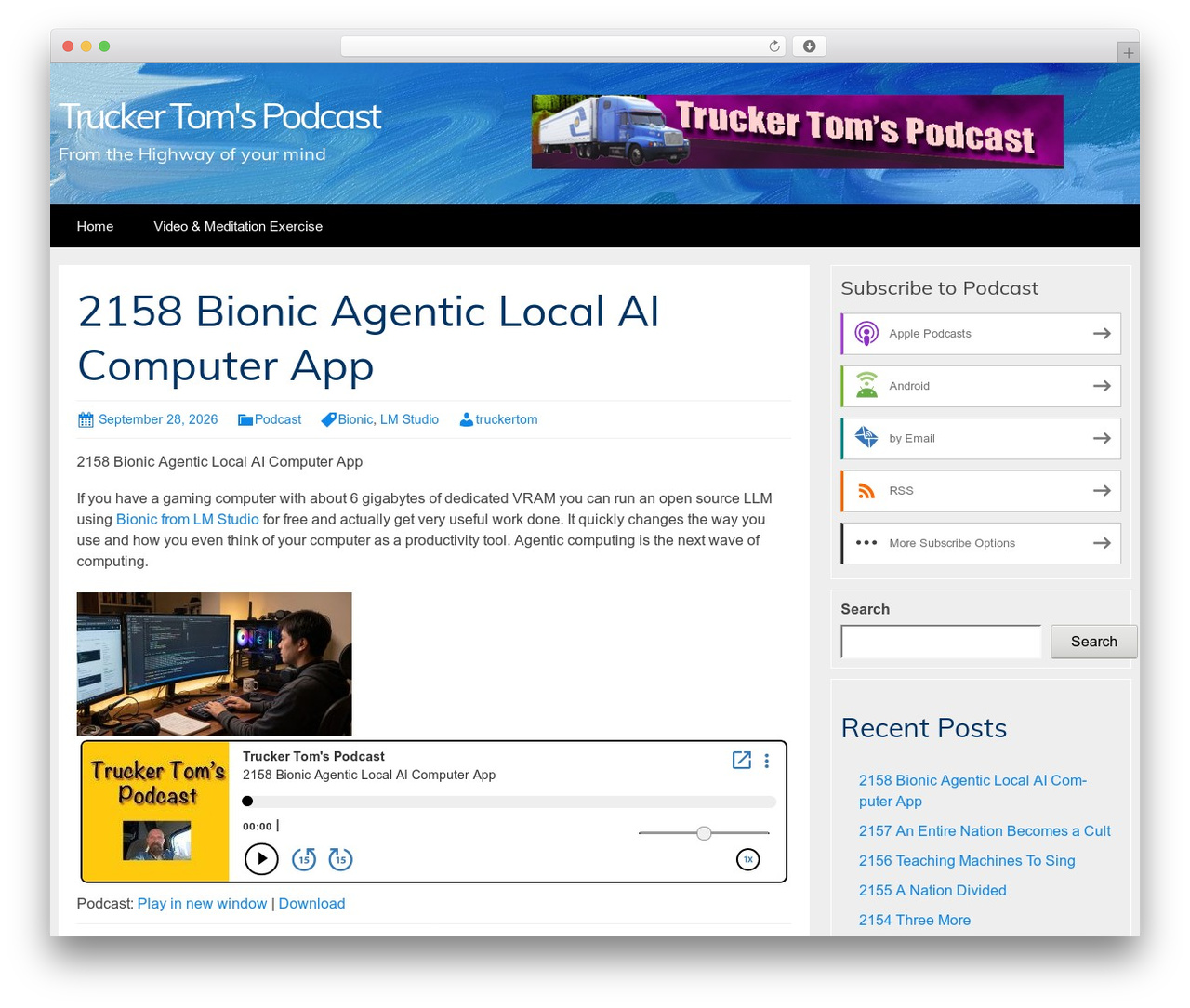Viewport: 1190px width, 1008px height.
Task: Open player three-dot options menu
Action: tap(766, 761)
